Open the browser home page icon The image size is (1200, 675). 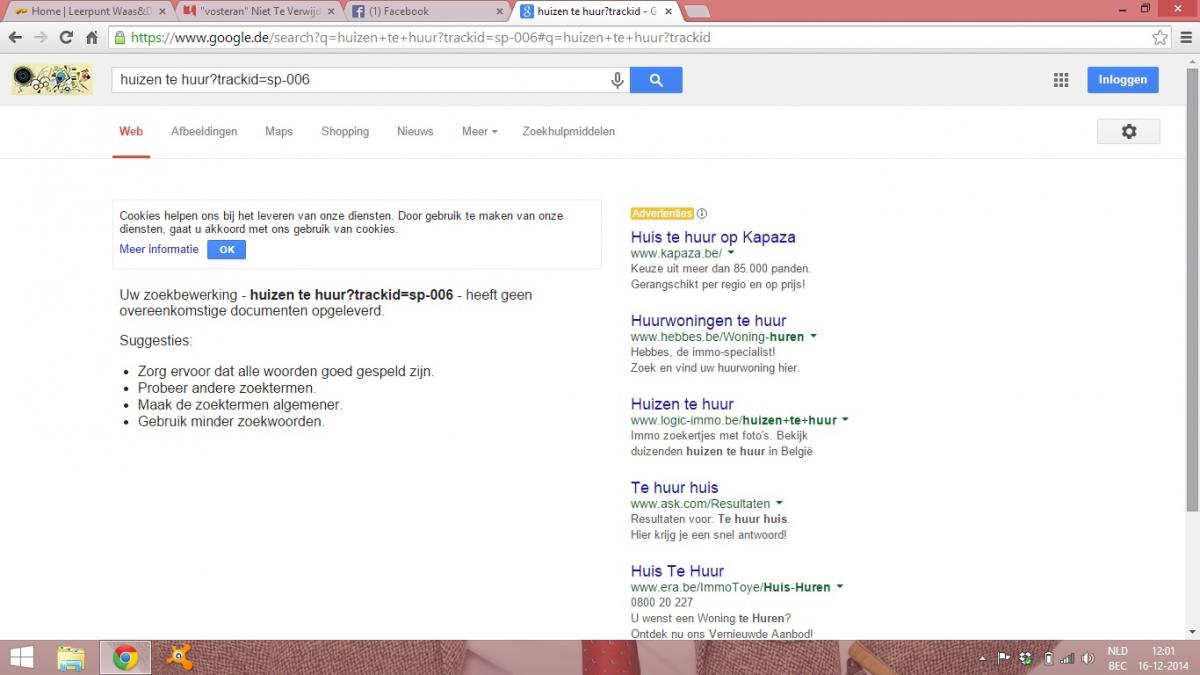coord(91,38)
